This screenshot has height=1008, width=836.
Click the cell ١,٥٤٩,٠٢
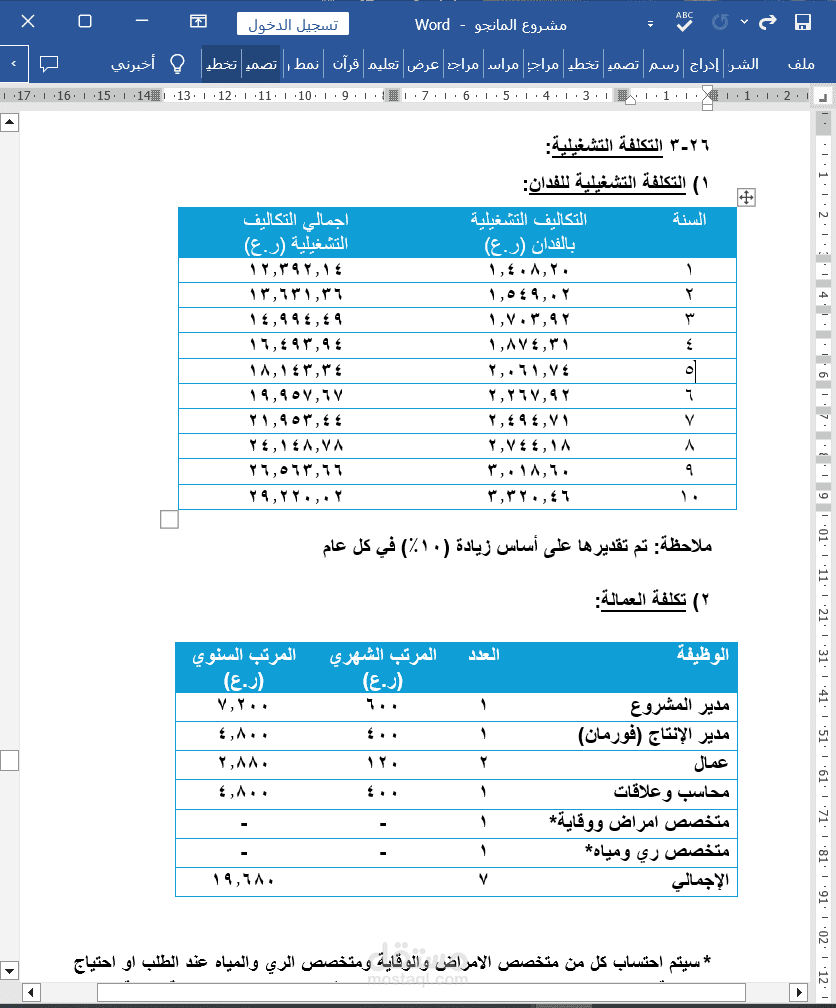(x=529, y=295)
